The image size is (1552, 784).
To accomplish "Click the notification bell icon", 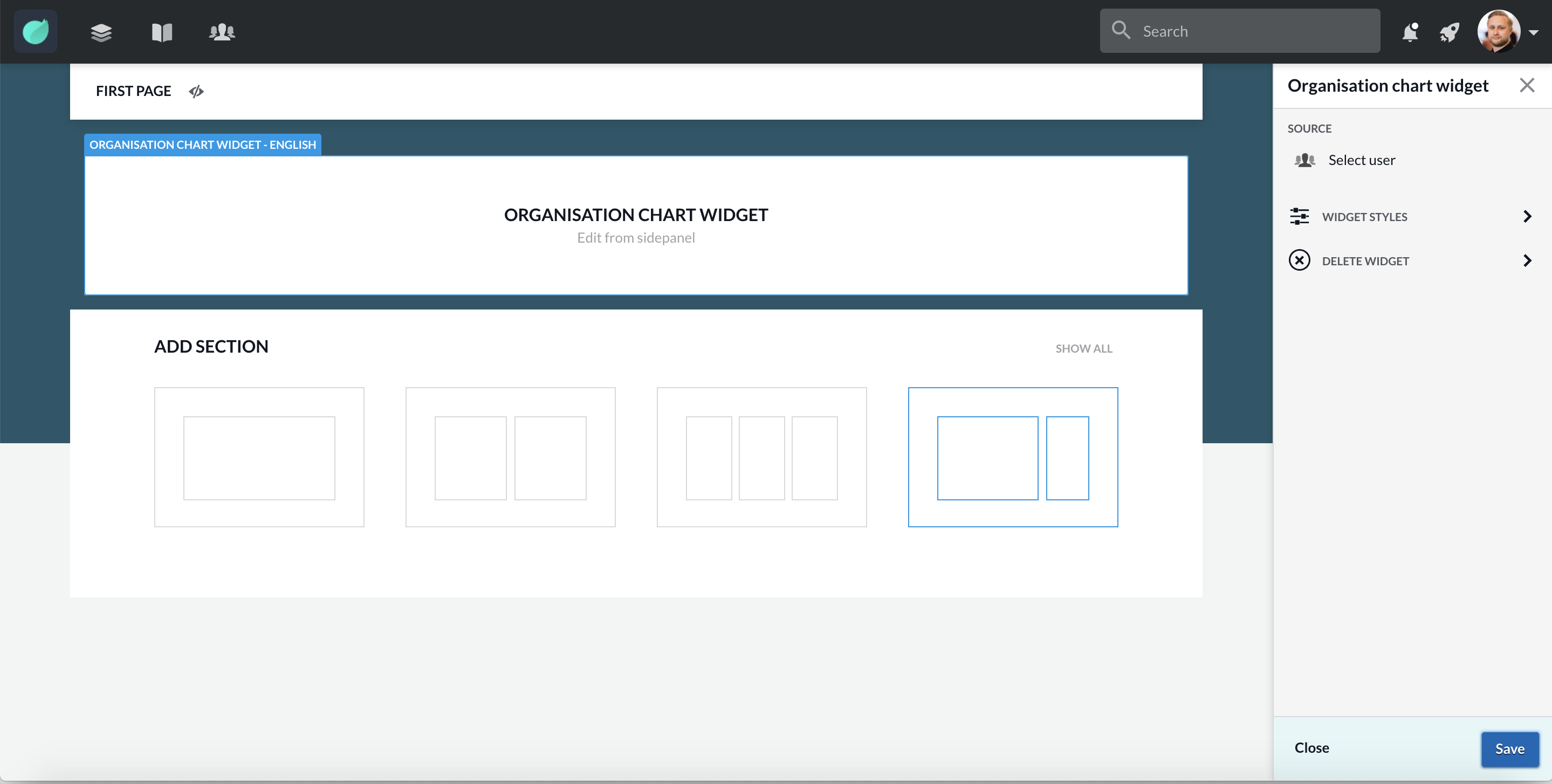I will click(1410, 31).
